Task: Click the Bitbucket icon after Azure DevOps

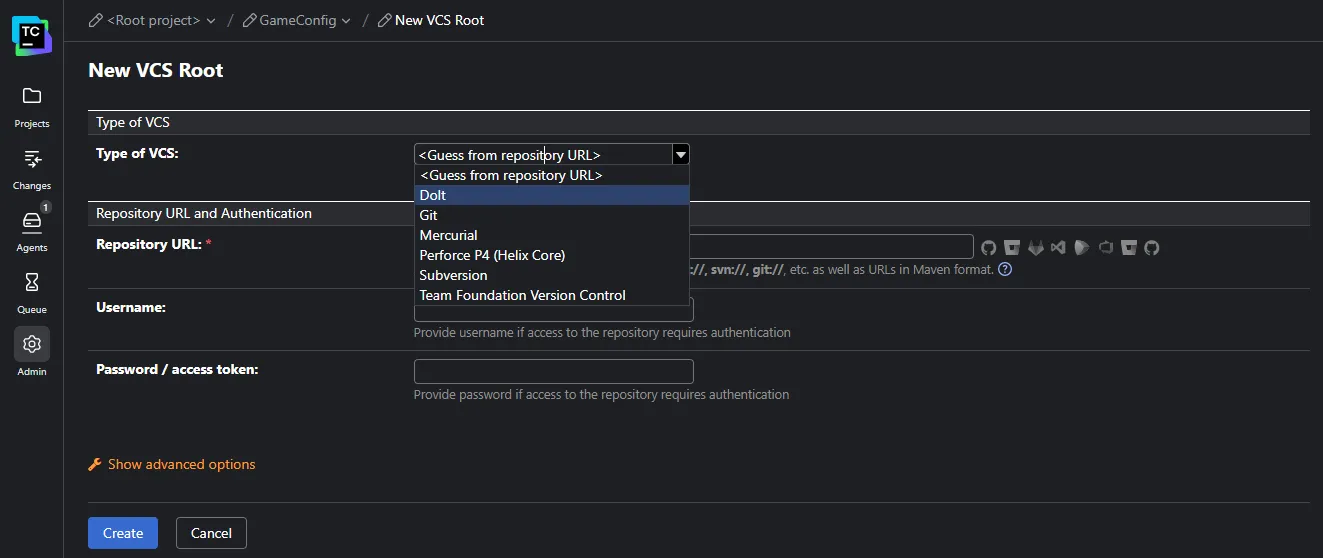Action: (1129, 248)
